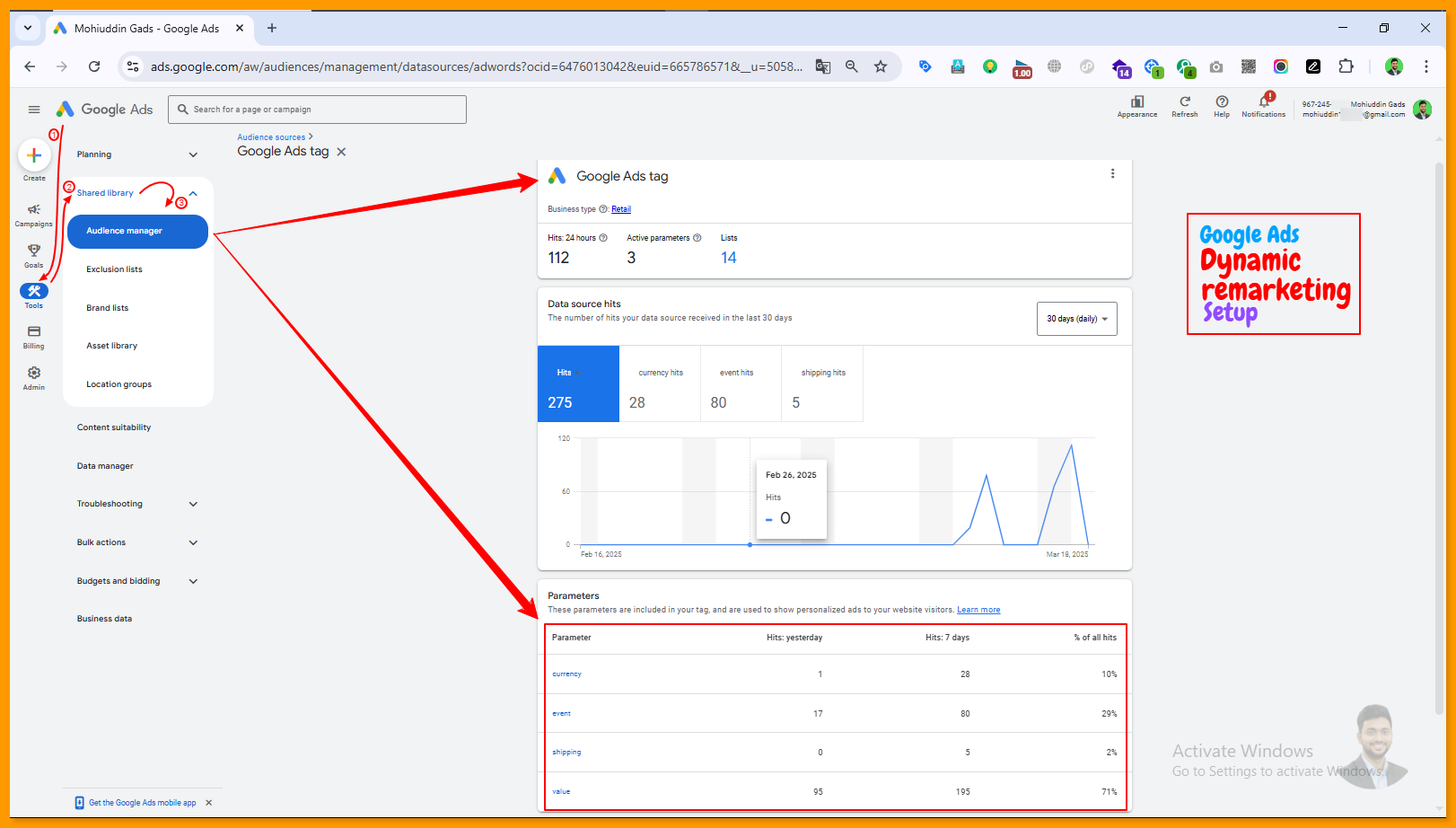Expand the Bulk actions section
Viewport: 1456px width, 828px height.
point(193,542)
